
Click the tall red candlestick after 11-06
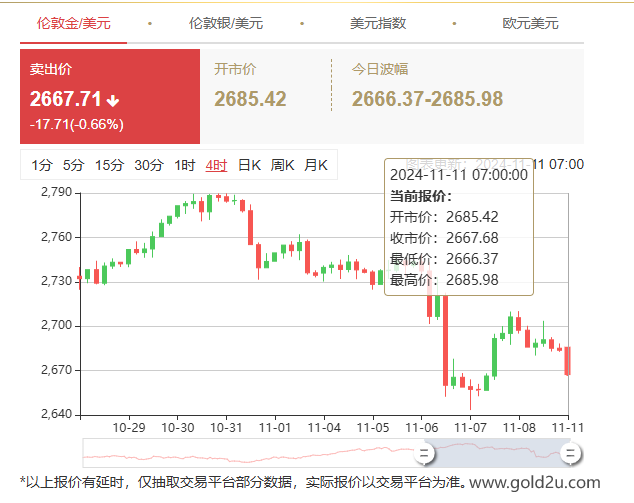(446, 340)
